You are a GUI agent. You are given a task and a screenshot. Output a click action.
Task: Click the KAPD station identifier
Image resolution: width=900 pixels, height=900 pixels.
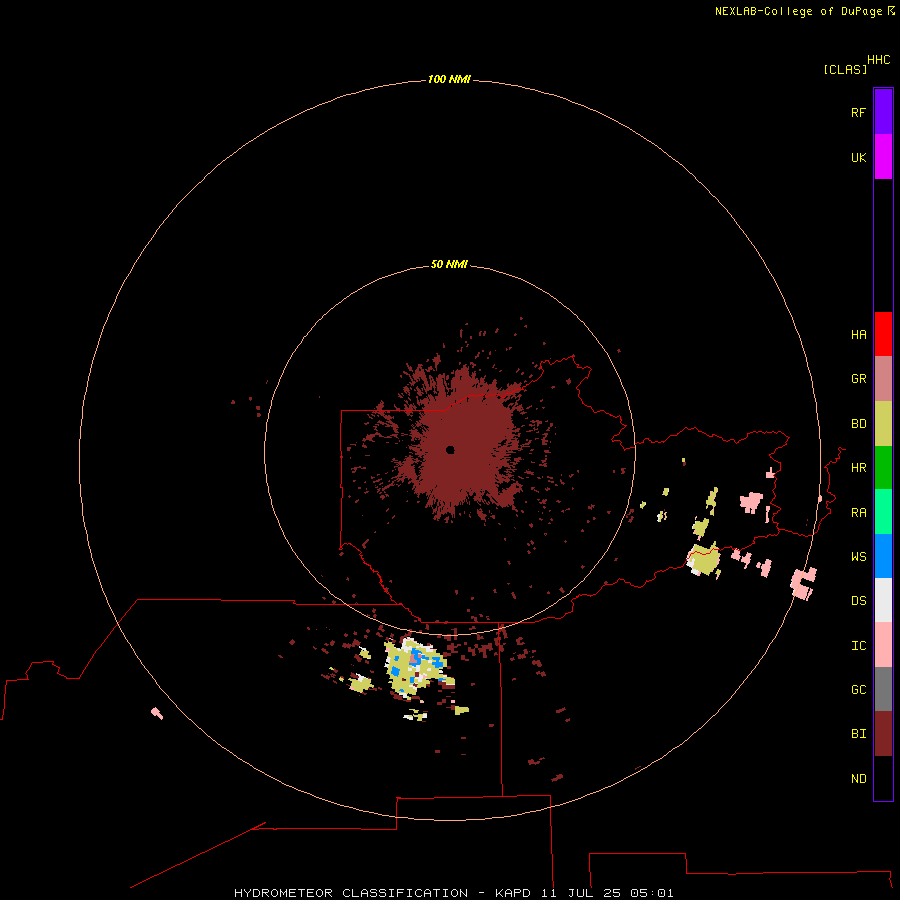point(513,893)
